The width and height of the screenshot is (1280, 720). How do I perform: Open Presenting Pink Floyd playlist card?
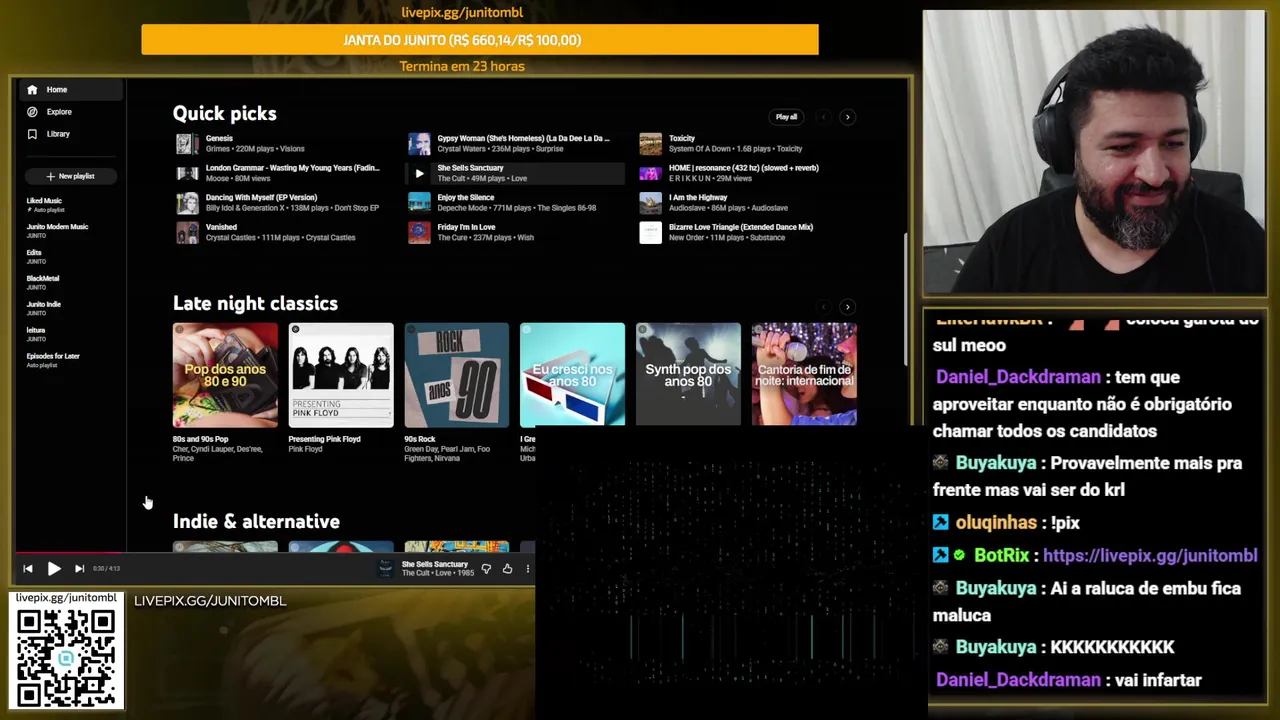(x=341, y=375)
